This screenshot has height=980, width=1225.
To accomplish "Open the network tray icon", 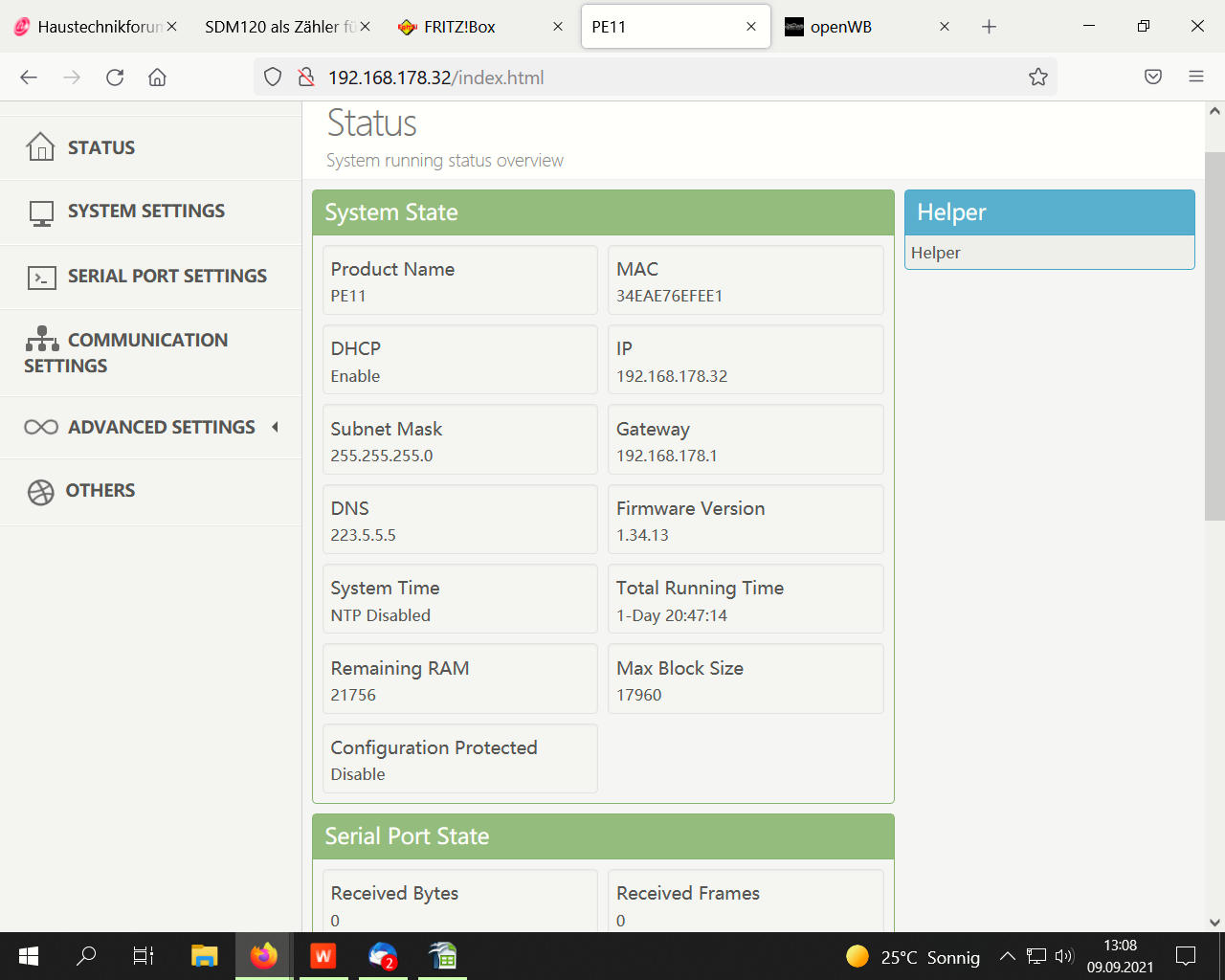I will (1036, 956).
